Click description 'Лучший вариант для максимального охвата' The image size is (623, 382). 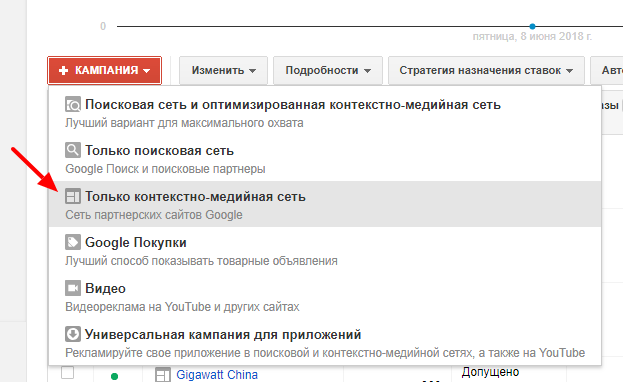[184, 123]
